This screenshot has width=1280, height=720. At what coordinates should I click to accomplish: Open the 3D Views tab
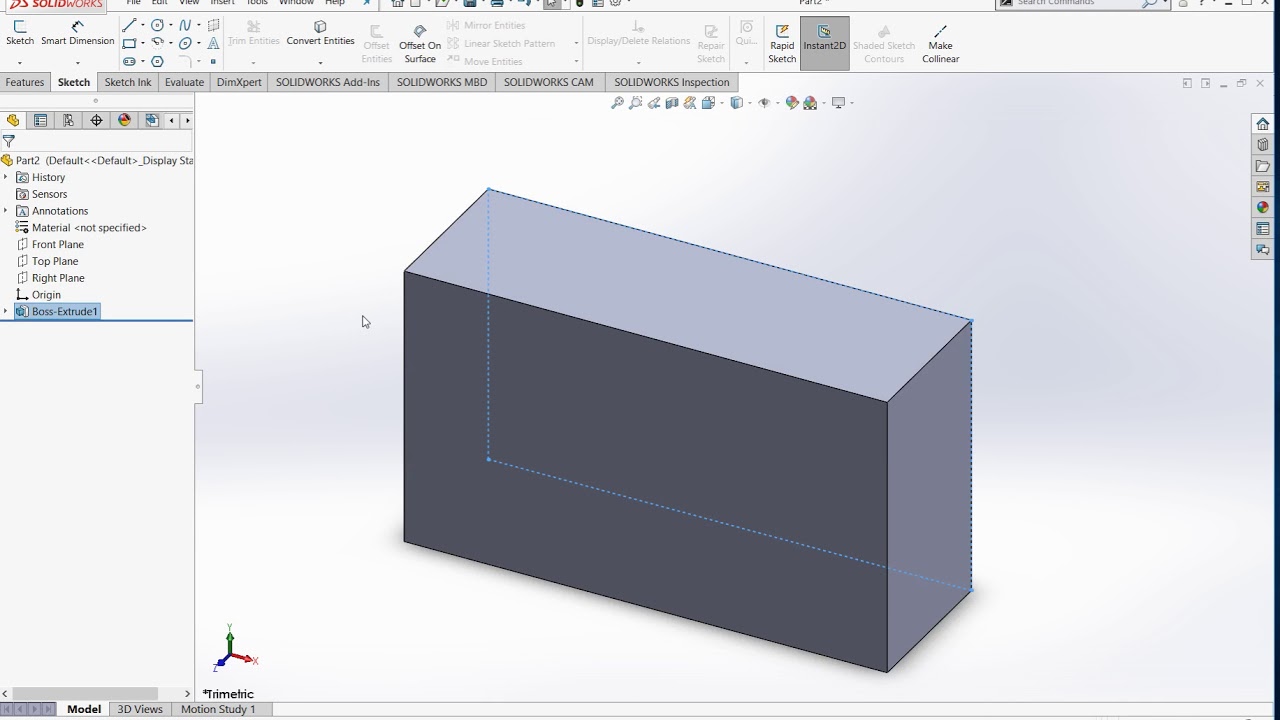(140, 709)
